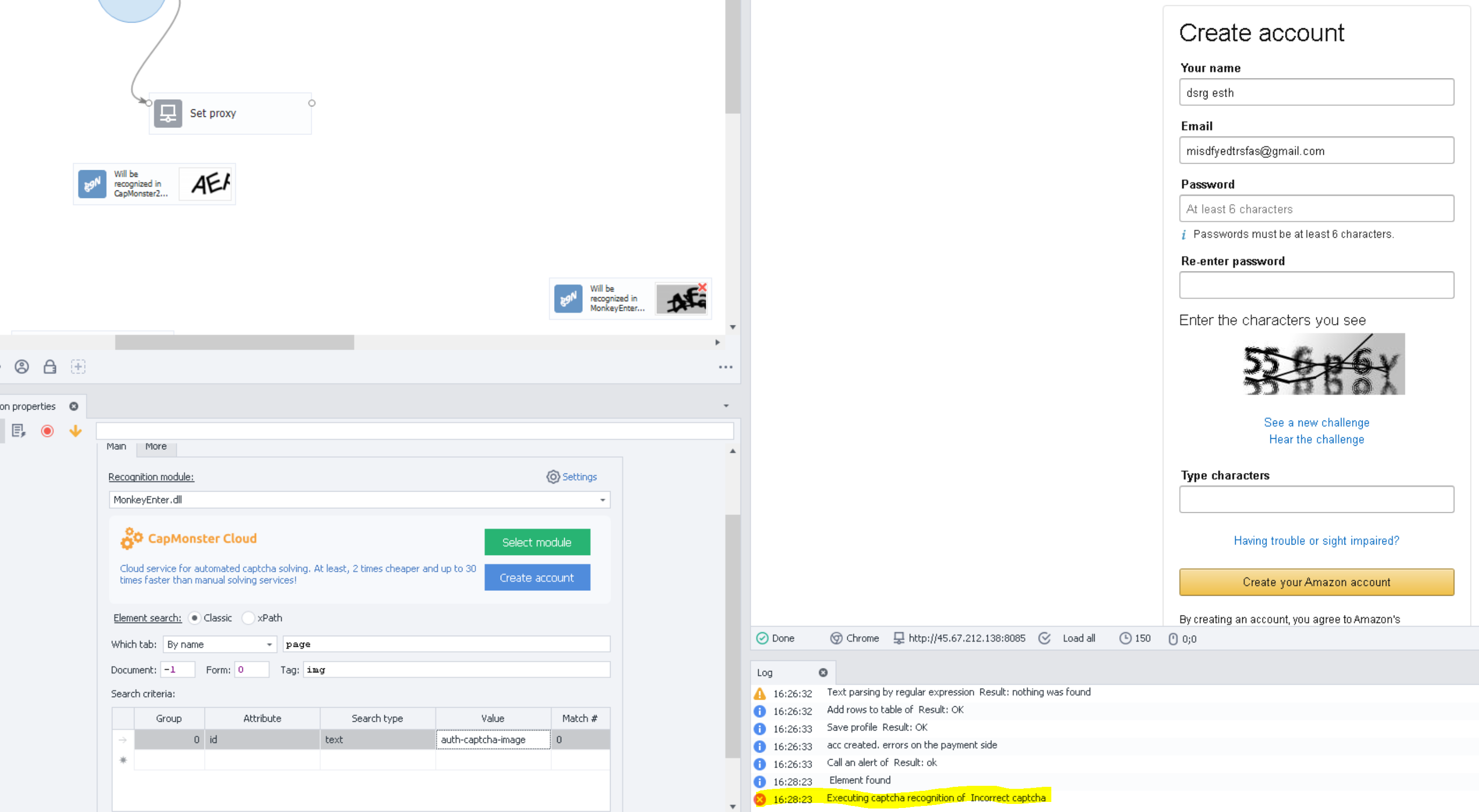Click the Set proxy action block icon
The image size is (1479, 812).
tap(168, 113)
